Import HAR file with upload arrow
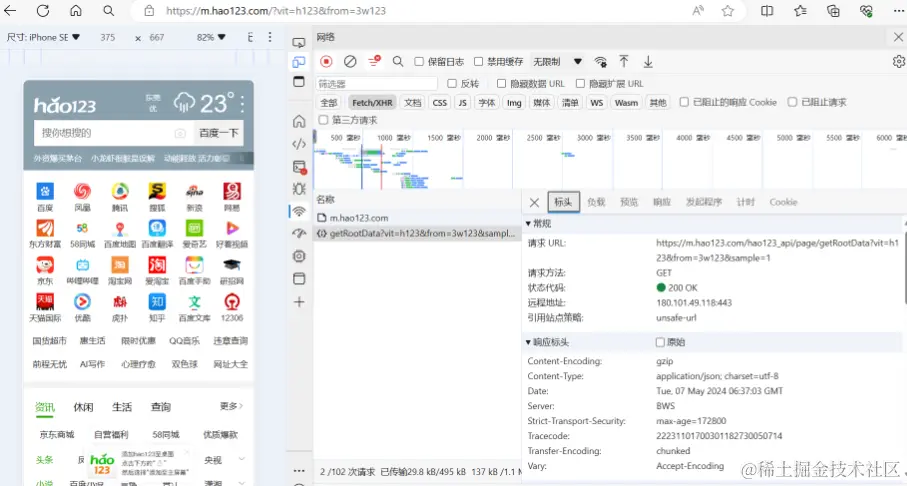 (624, 61)
